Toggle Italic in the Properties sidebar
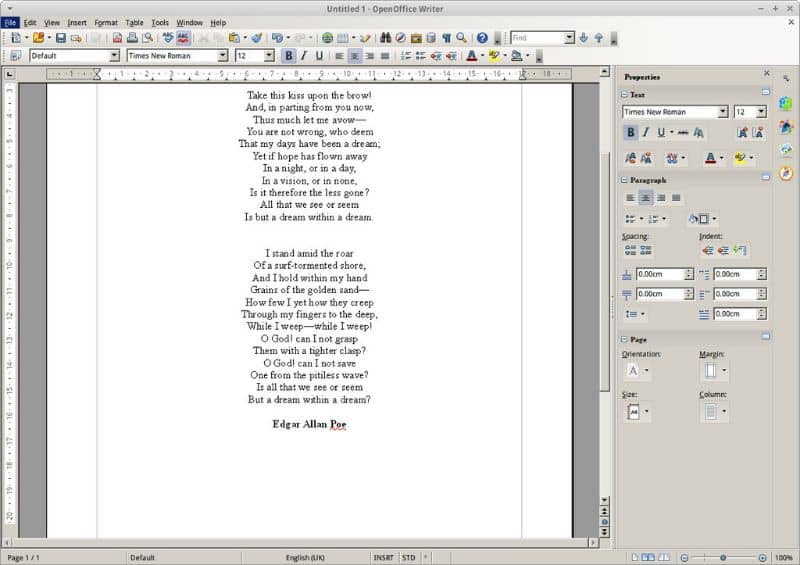The width and height of the screenshot is (800, 565). (x=645, y=133)
